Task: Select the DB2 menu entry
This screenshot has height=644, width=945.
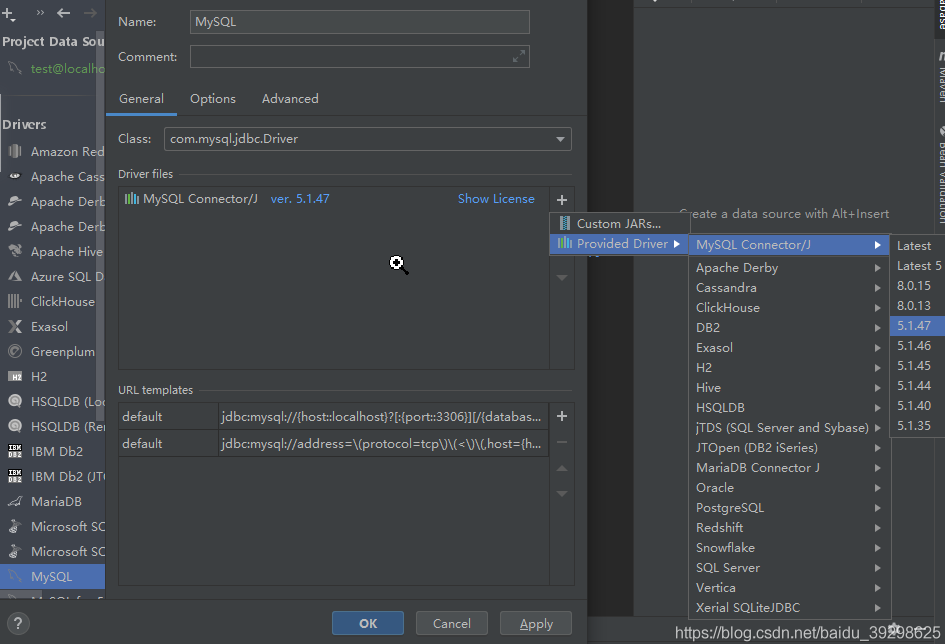Action: [789, 328]
